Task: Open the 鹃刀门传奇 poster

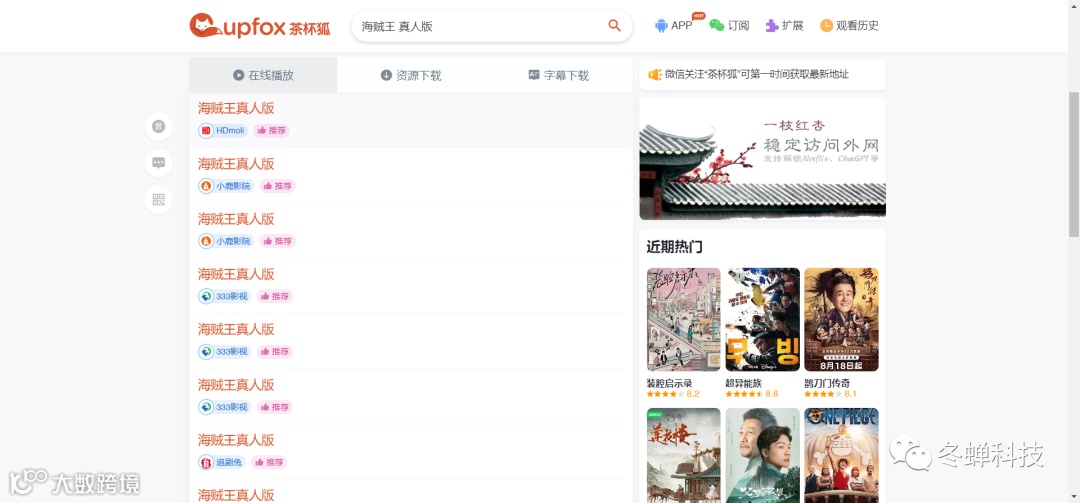Action: click(x=841, y=320)
